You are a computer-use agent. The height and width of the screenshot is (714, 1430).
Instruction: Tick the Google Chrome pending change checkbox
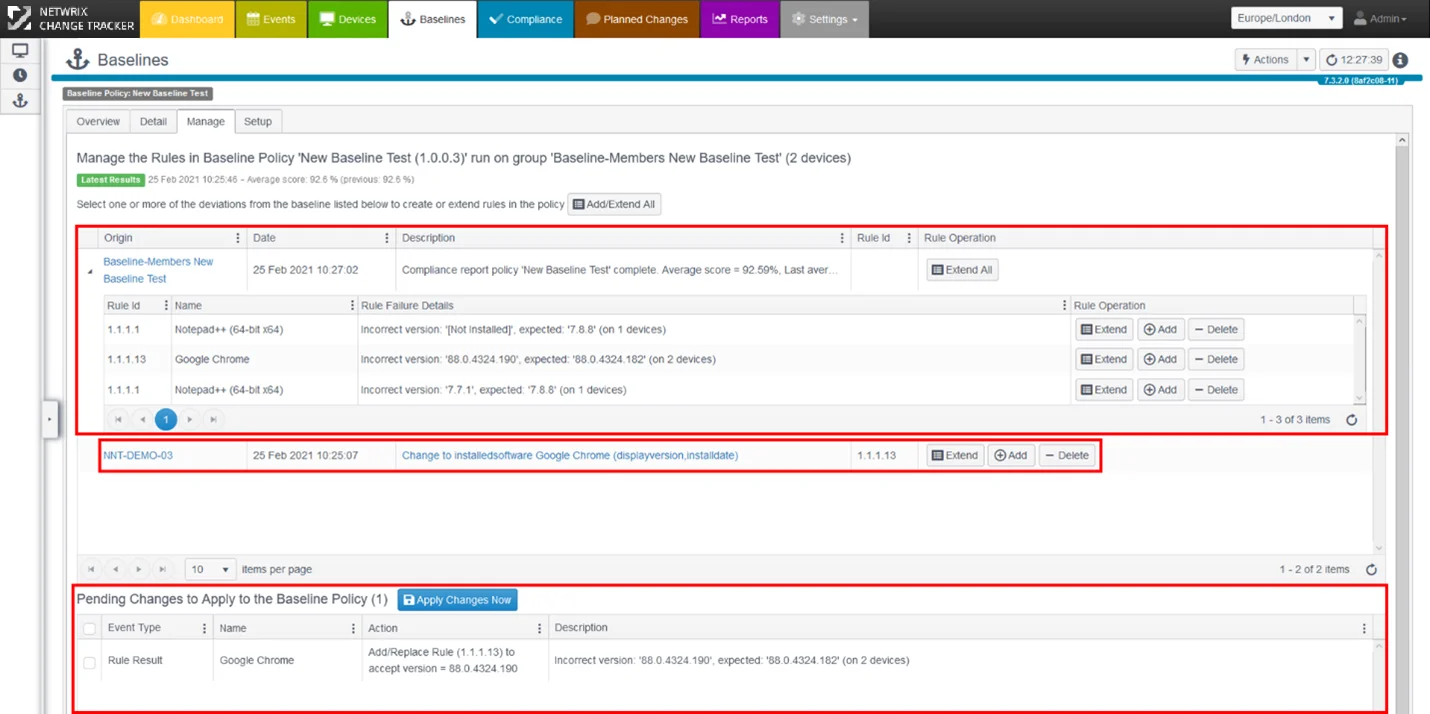[90, 662]
